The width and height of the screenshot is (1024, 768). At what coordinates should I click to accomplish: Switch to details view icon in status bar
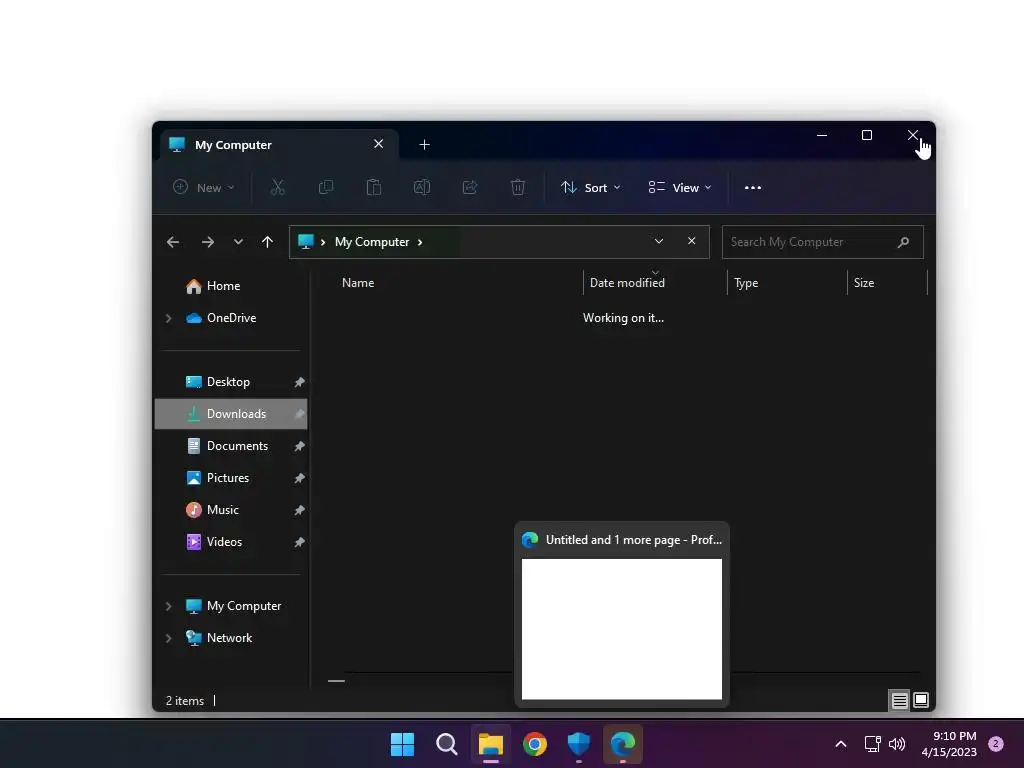(899, 701)
